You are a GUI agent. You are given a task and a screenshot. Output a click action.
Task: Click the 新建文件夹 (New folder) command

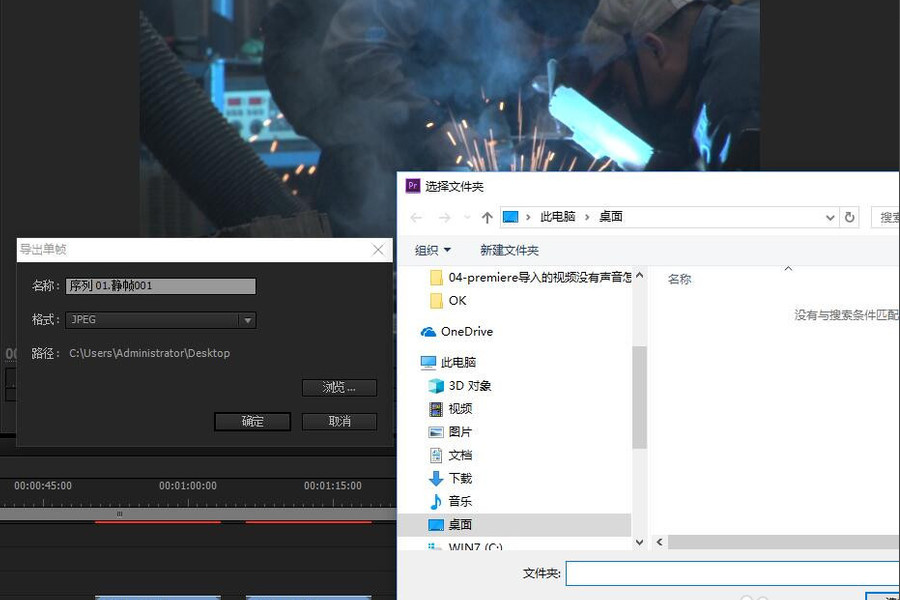[x=509, y=251]
